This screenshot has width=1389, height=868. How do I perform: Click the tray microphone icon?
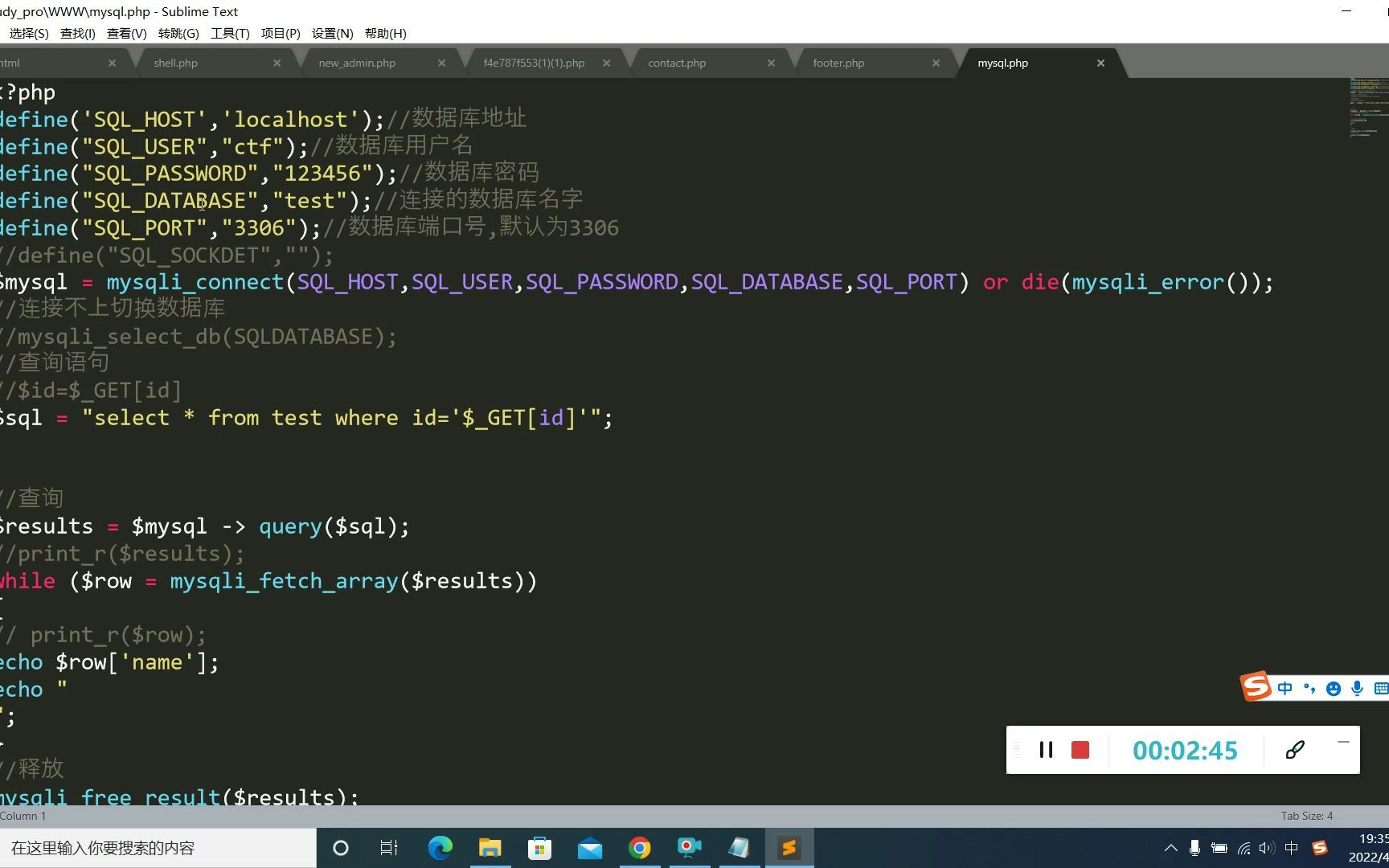click(1194, 848)
